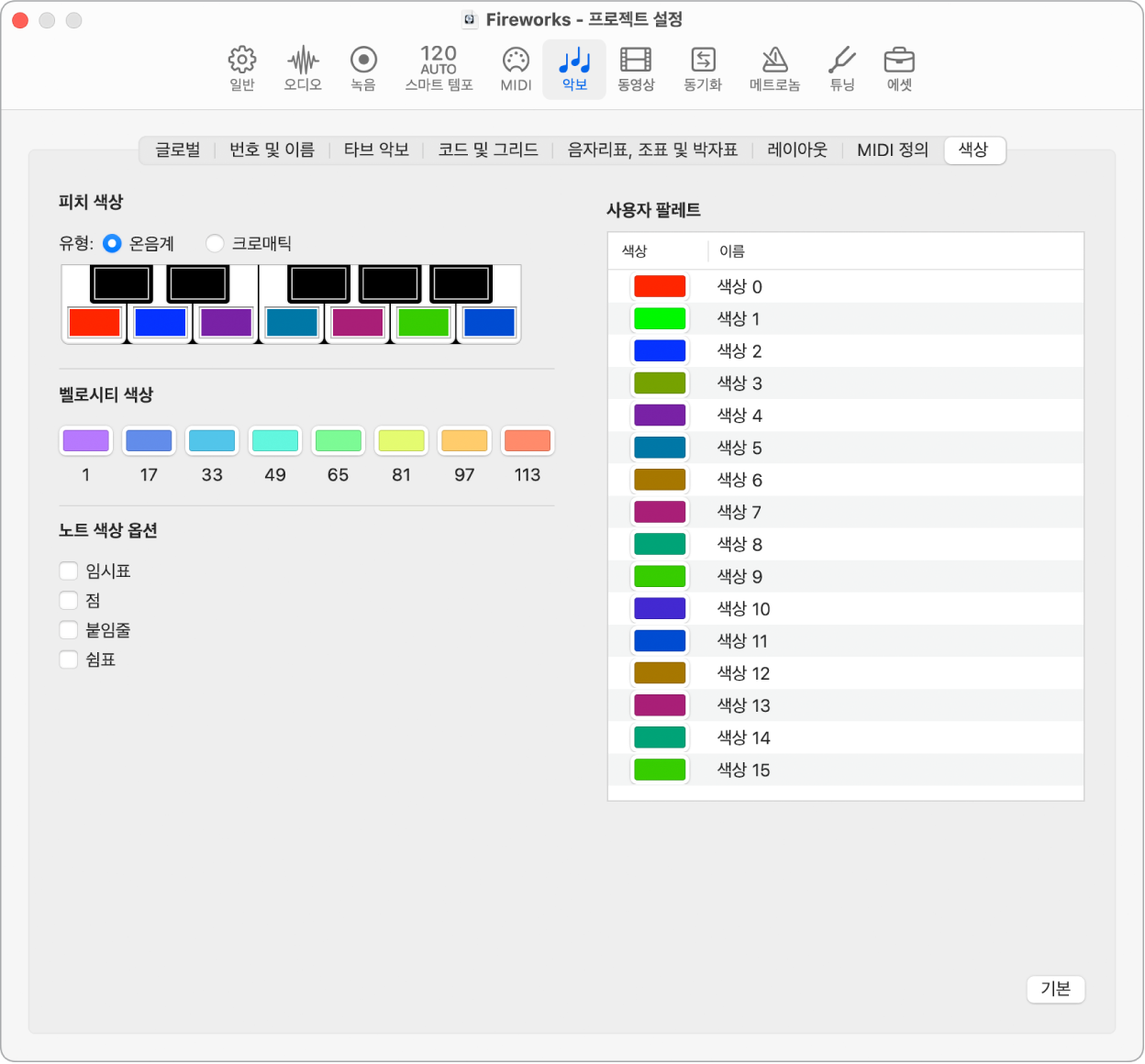Image resolution: width=1145 pixels, height=1064 pixels.
Task: Select the 색상 tab
Action: (x=974, y=150)
